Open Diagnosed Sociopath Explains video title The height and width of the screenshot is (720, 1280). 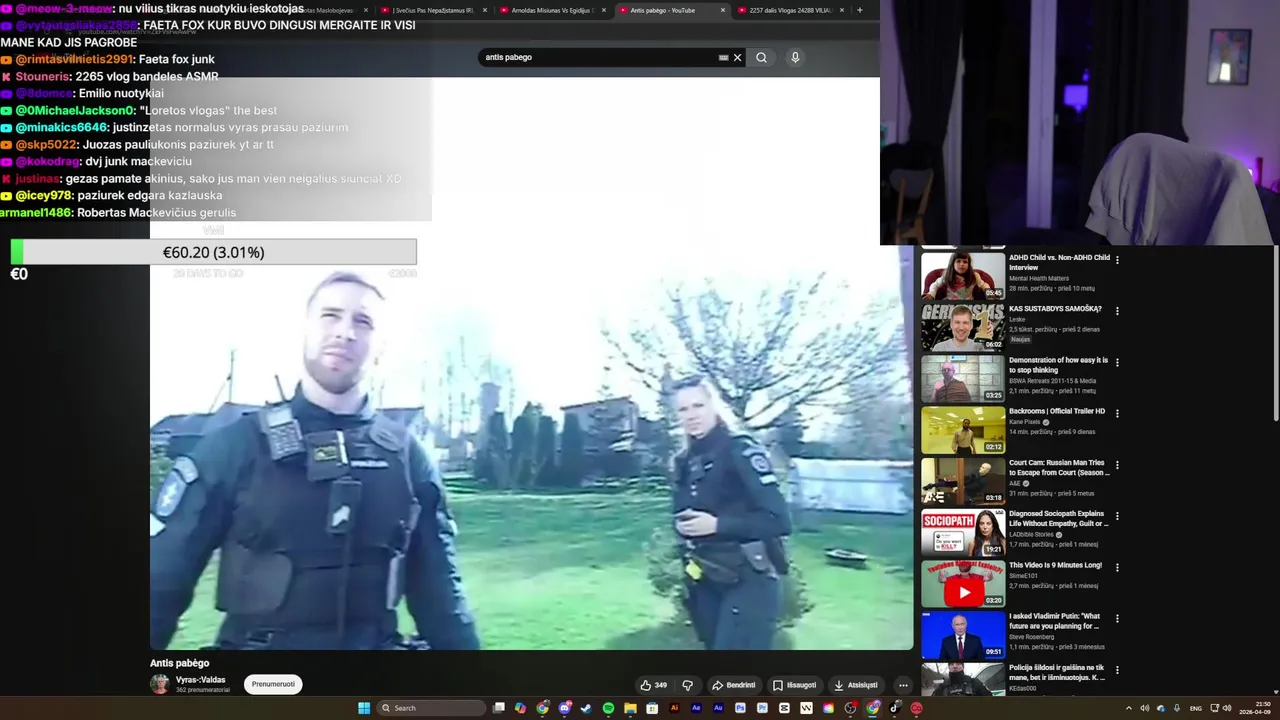pyautogui.click(x=1059, y=518)
